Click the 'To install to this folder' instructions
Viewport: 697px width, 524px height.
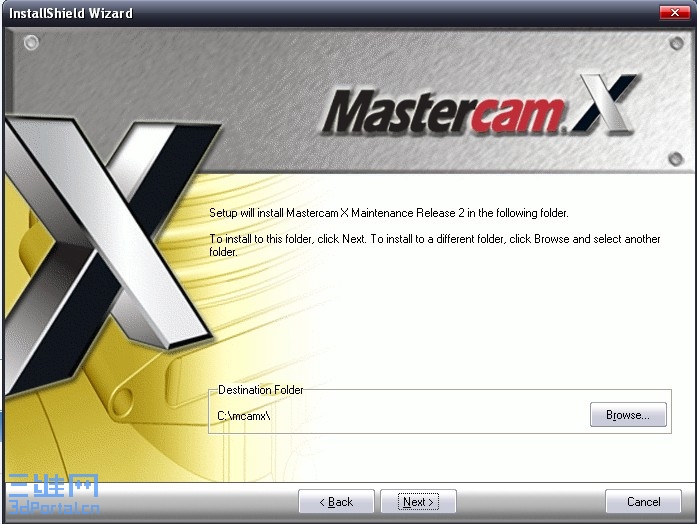click(x=435, y=245)
